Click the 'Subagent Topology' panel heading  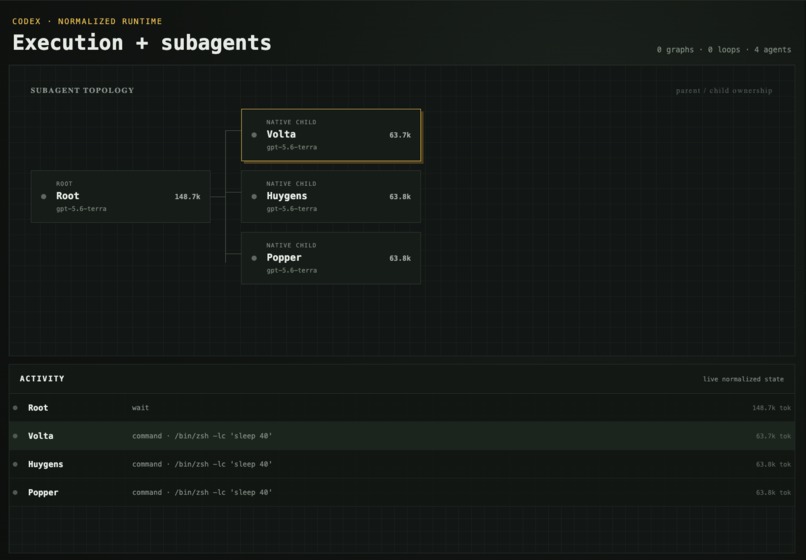pyautogui.click(x=82, y=91)
